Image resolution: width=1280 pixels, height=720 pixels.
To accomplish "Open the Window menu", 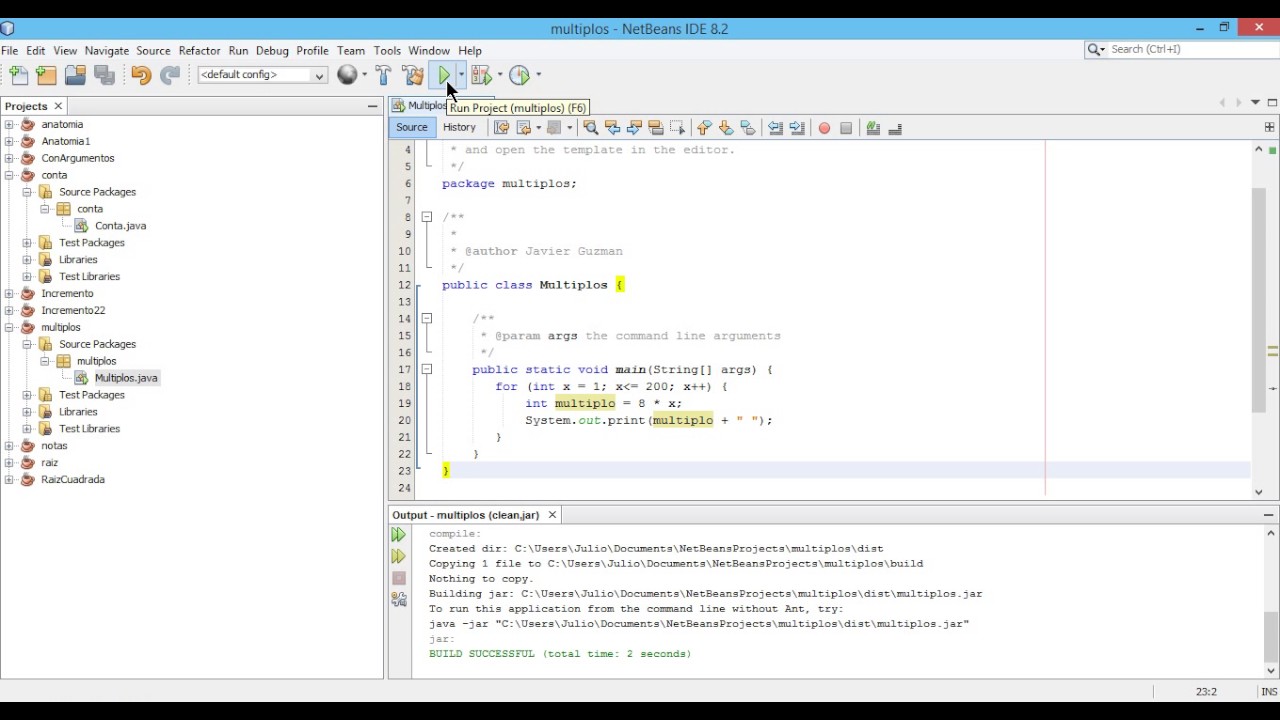I will [429, 51].
